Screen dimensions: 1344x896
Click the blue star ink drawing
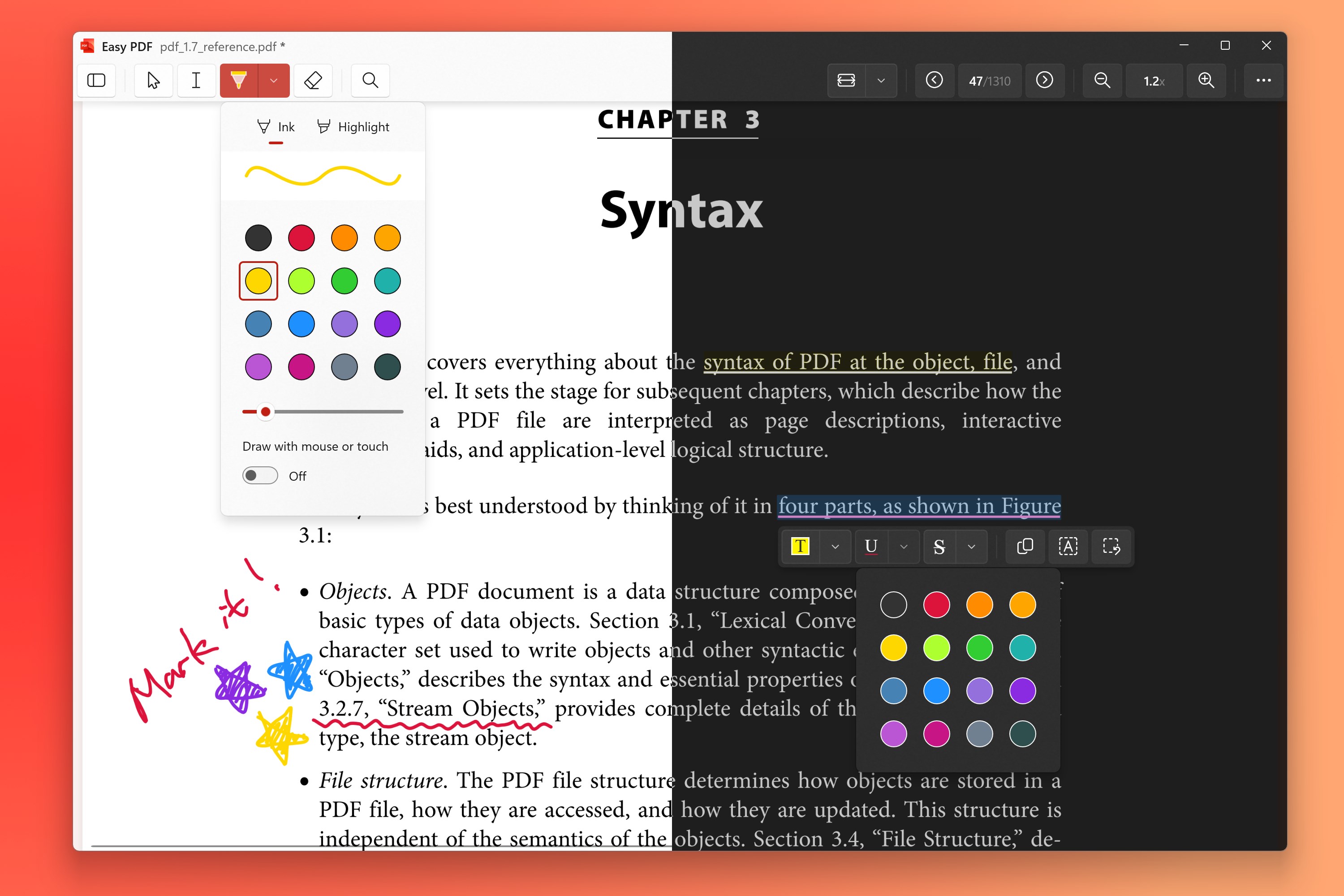tap(292, 669)
